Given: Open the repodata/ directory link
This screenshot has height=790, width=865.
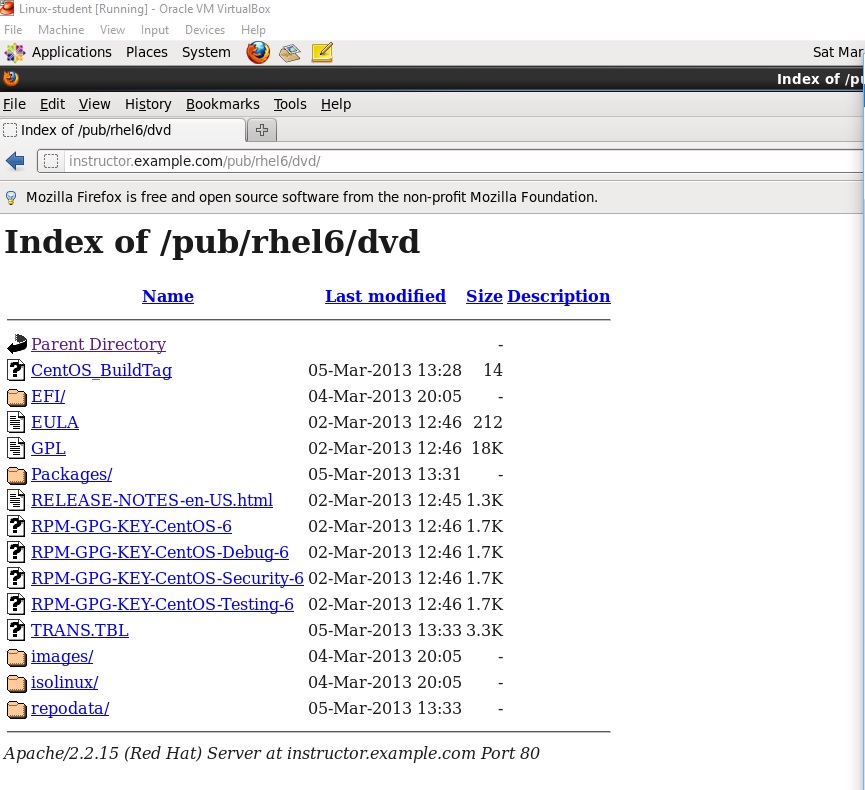Looking at the screenshot, I should coord(70,708).
